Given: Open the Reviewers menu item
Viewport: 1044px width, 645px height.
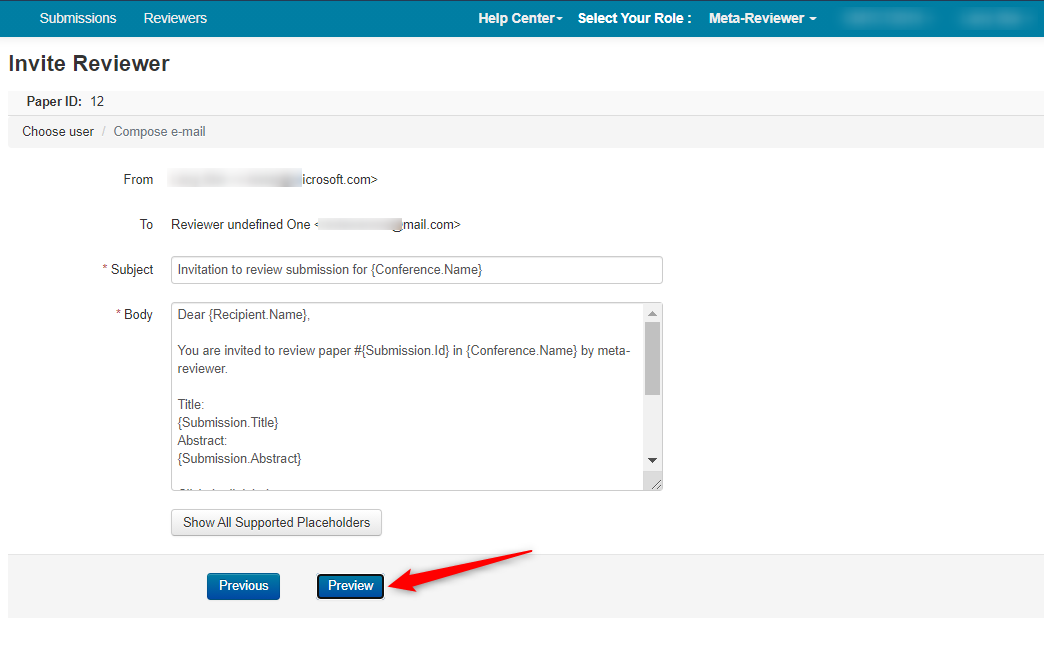Looking at the screenshot, I should (x=175, y=18).
